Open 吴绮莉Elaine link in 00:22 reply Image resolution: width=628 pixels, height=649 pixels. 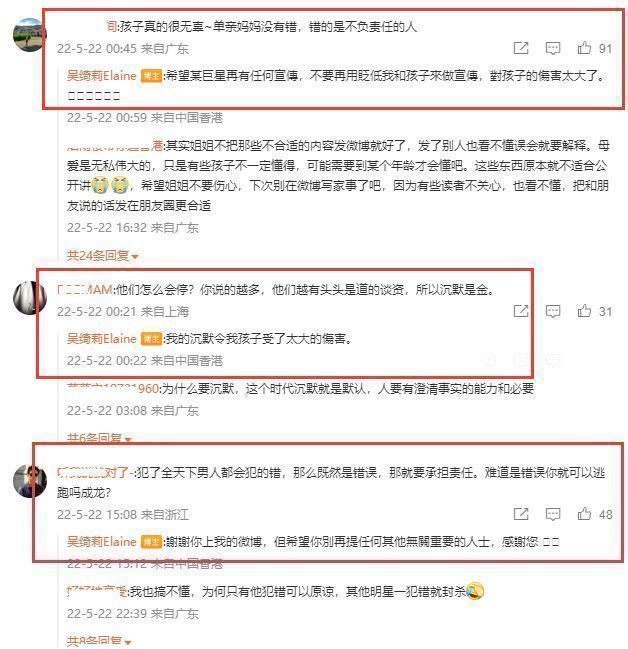pos(101,339)
